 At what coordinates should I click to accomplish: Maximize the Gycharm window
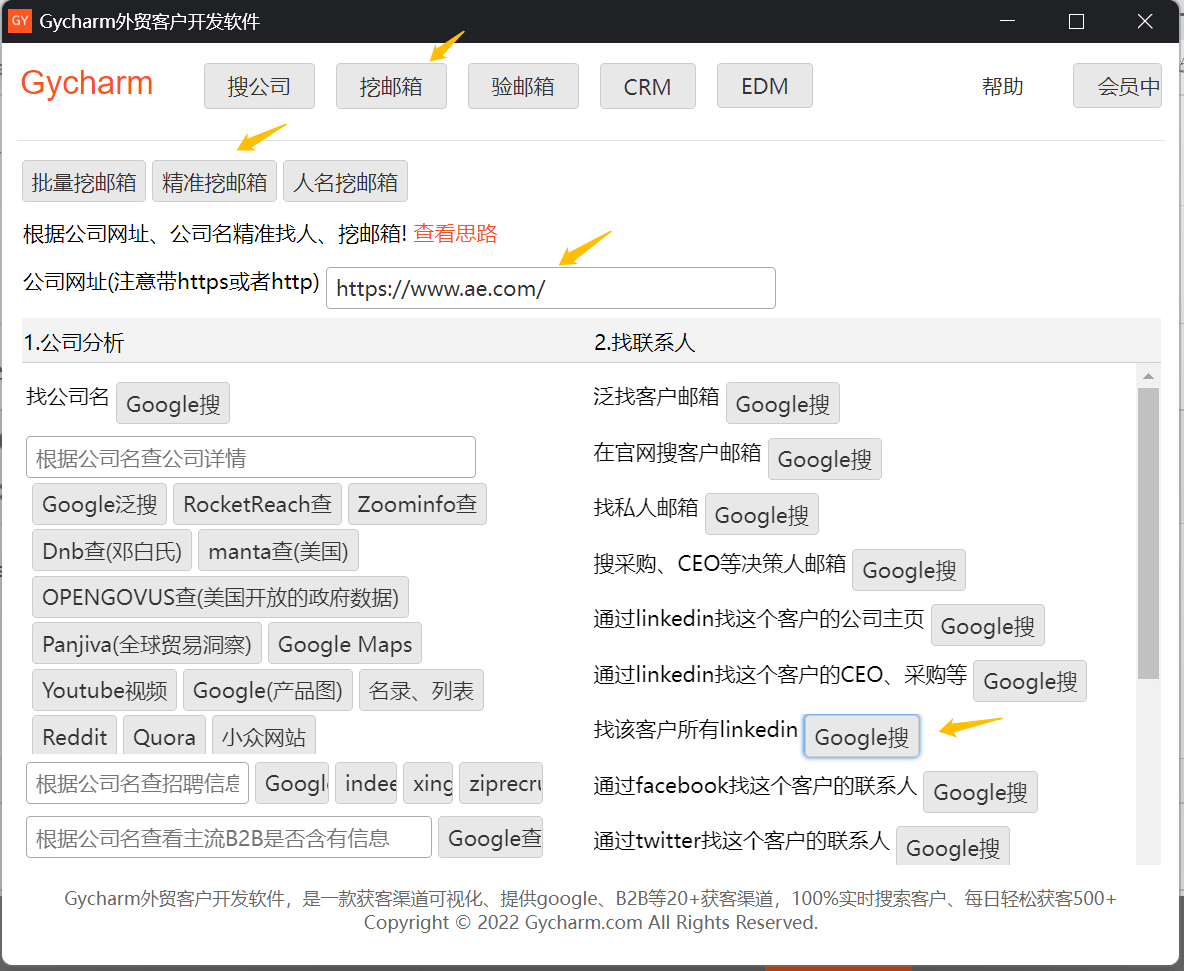[x=1076, y=21]
